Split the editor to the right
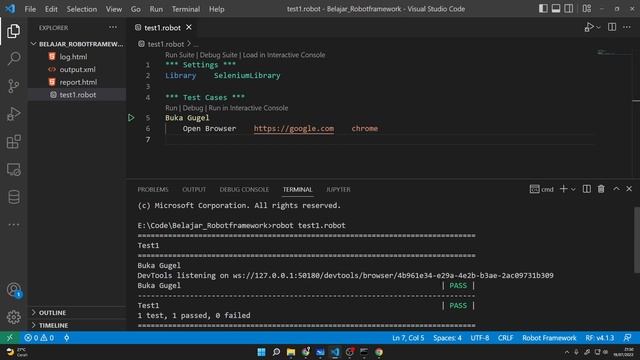The width and height of the screenshot is (640, 360). click(611, 27)
